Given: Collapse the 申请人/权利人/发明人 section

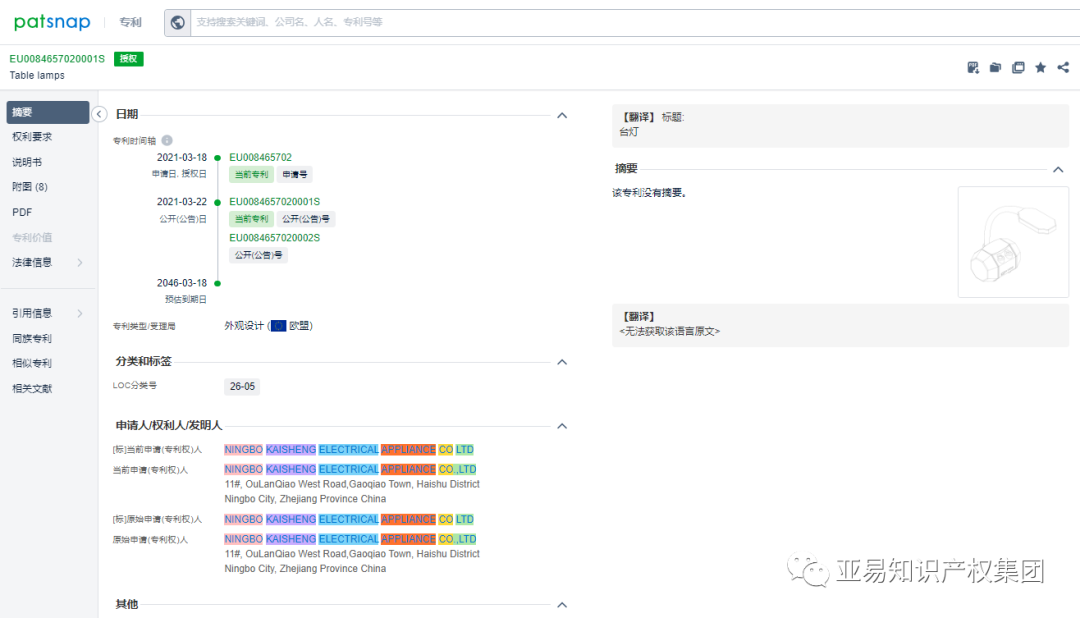Looking at the screenshot, I should tap(562, 426).
